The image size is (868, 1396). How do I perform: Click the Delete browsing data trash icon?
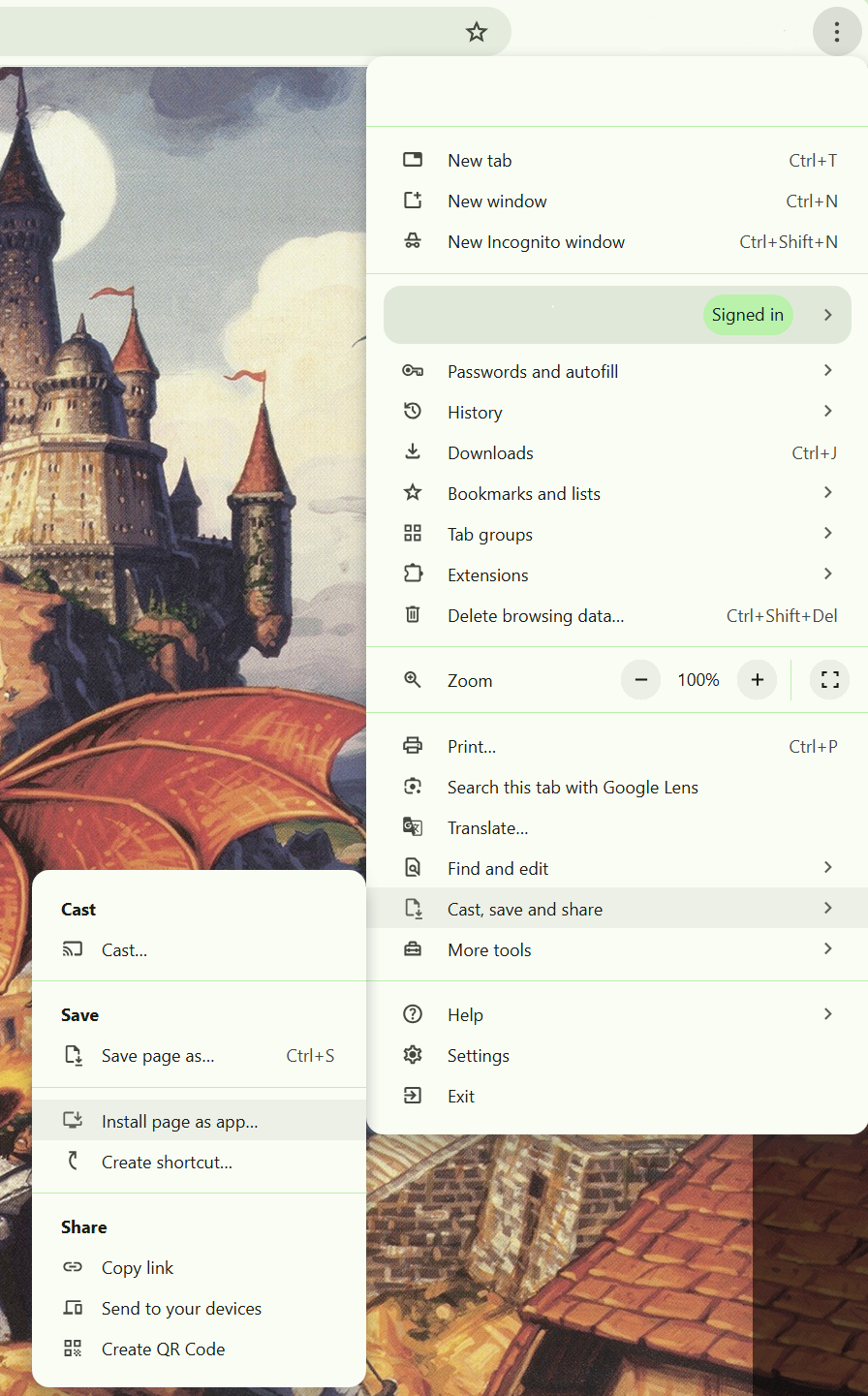point(413,614)
